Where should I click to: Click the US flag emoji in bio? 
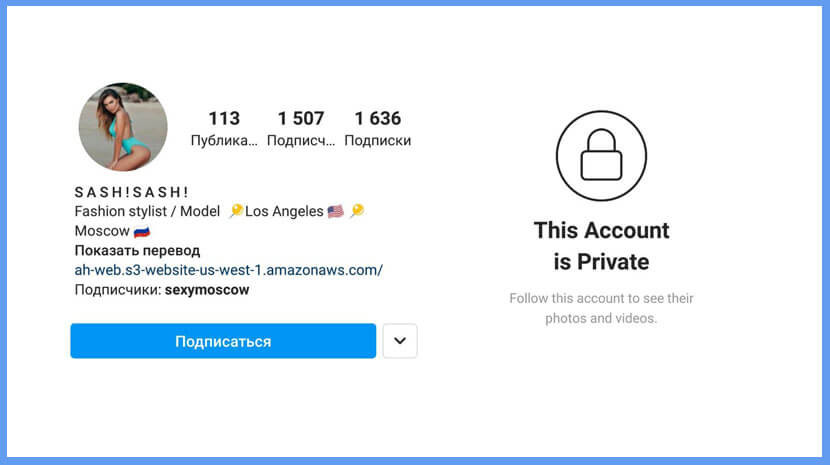pyautogui.click(x=336, y=211)
